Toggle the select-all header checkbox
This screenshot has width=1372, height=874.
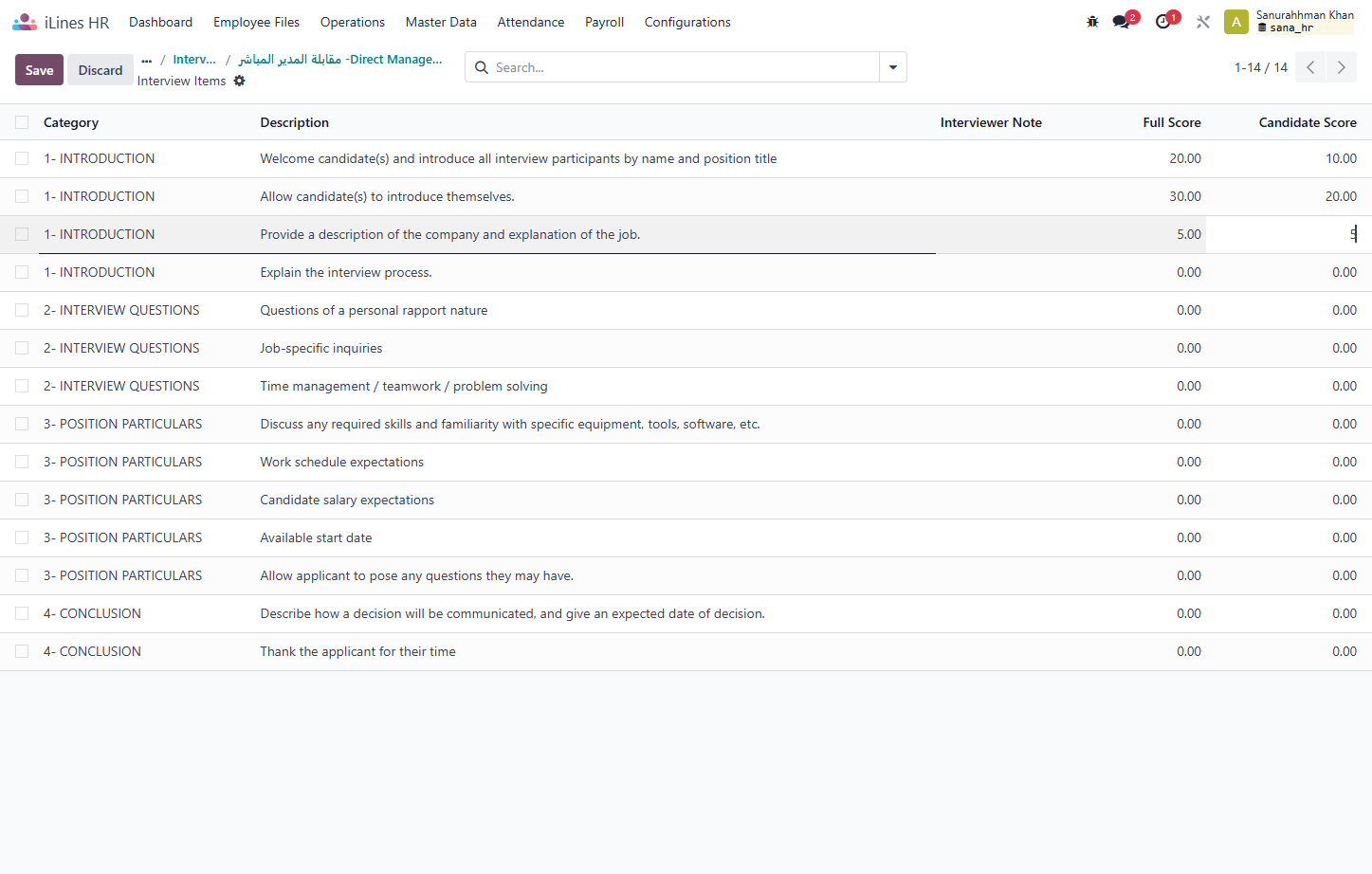coord(22,122)
